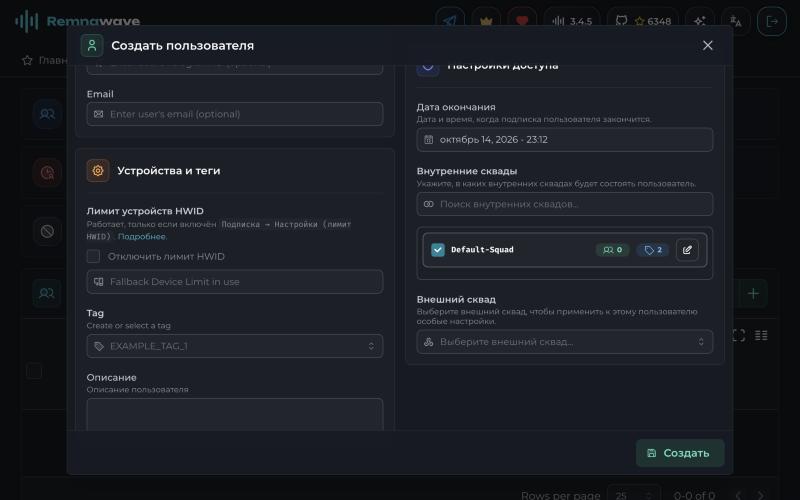
Task: Click the density rows icon in background table
Action: pos(761,335)
